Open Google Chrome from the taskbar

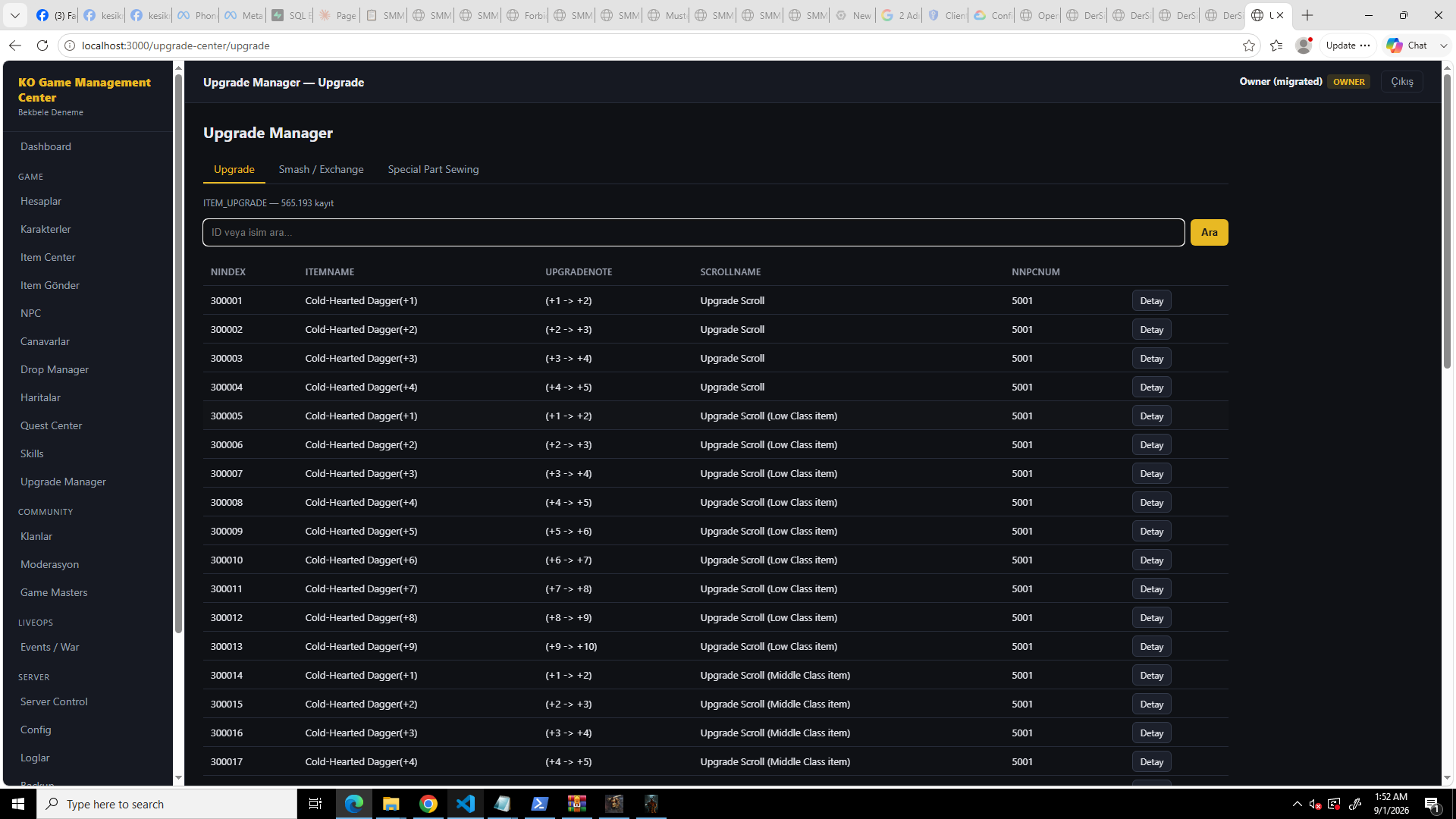428,804
